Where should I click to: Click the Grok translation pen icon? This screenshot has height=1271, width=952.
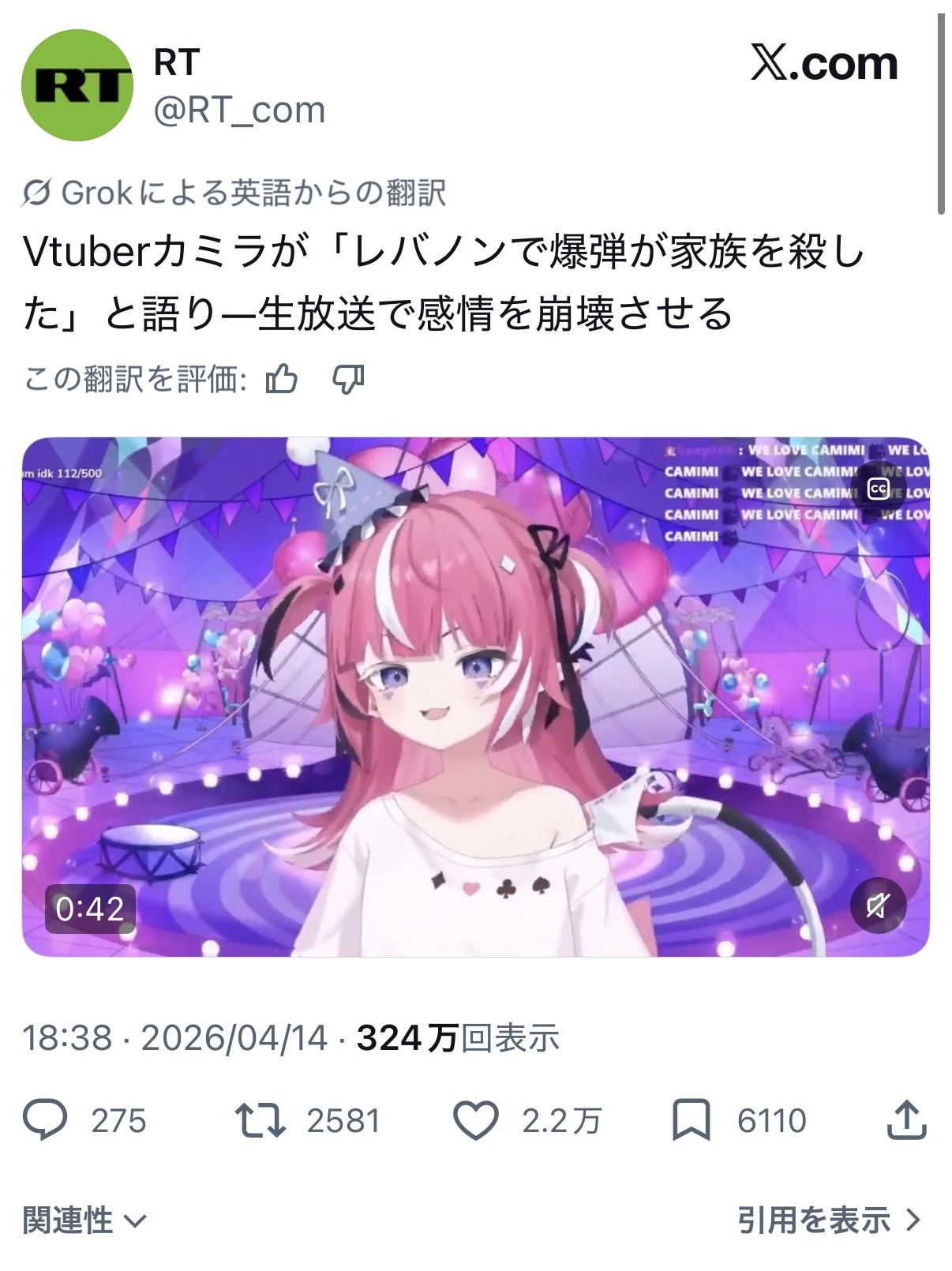coord(37,193)
